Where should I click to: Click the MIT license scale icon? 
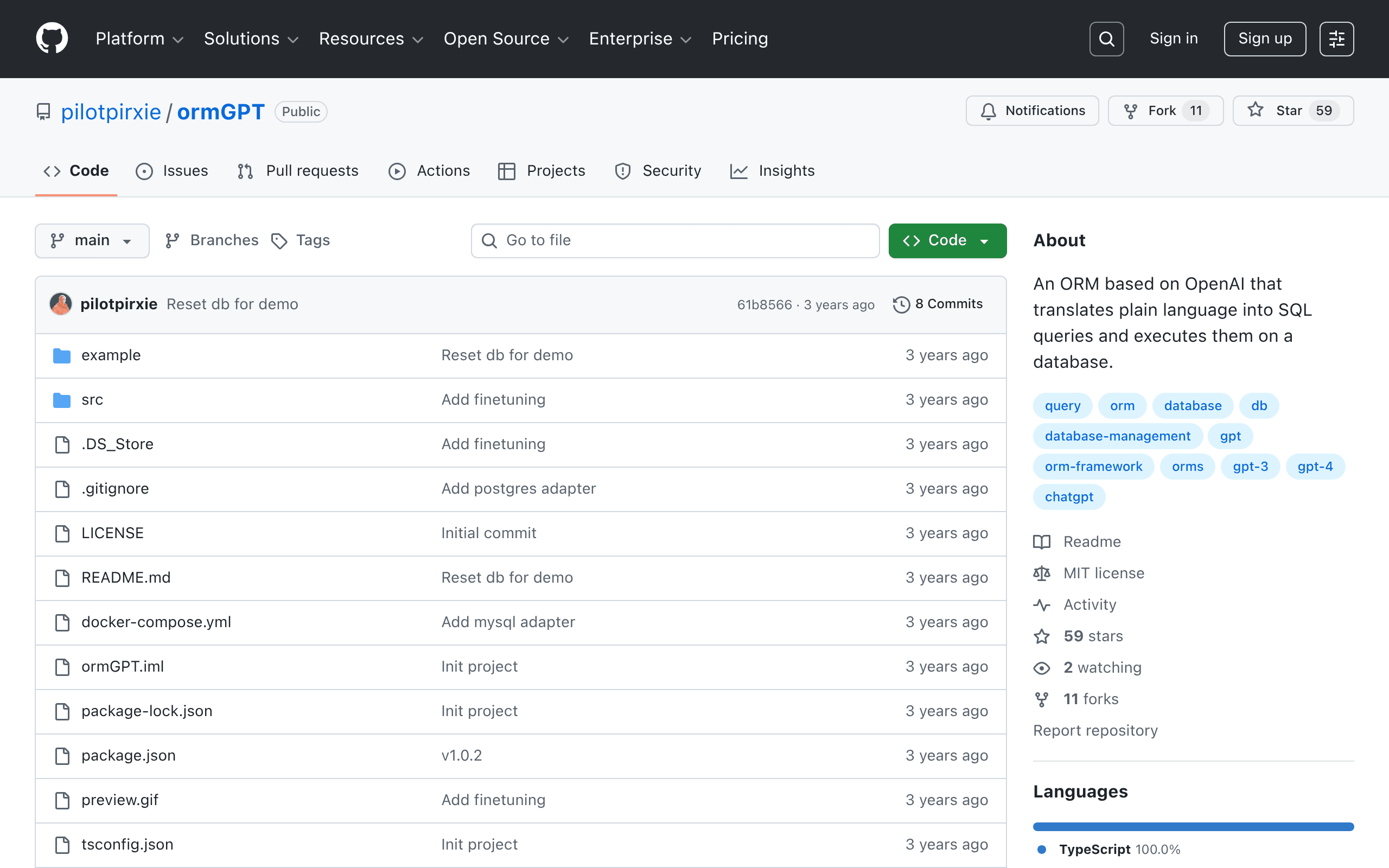point(1042,573)
